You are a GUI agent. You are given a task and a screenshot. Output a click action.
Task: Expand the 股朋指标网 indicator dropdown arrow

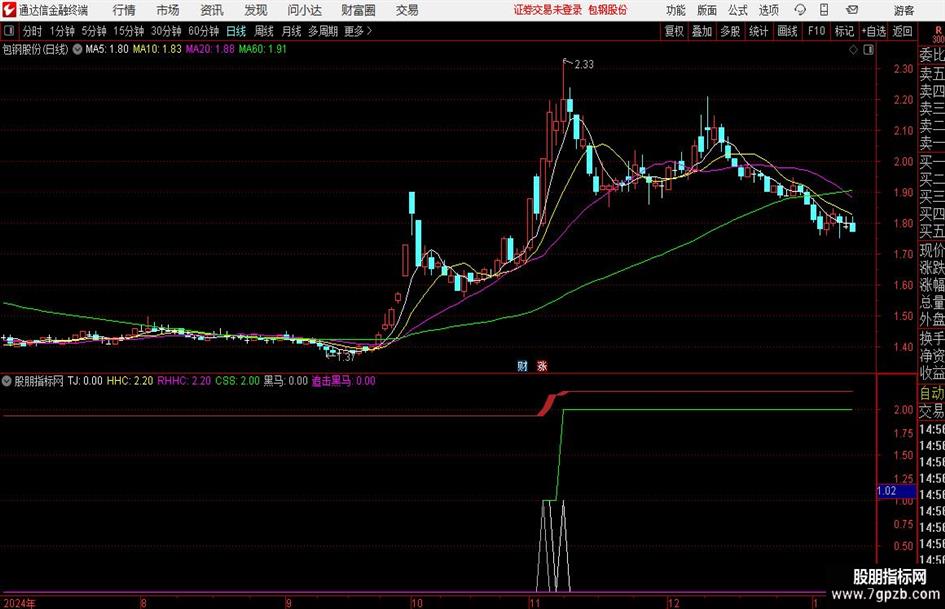[7, 381]
